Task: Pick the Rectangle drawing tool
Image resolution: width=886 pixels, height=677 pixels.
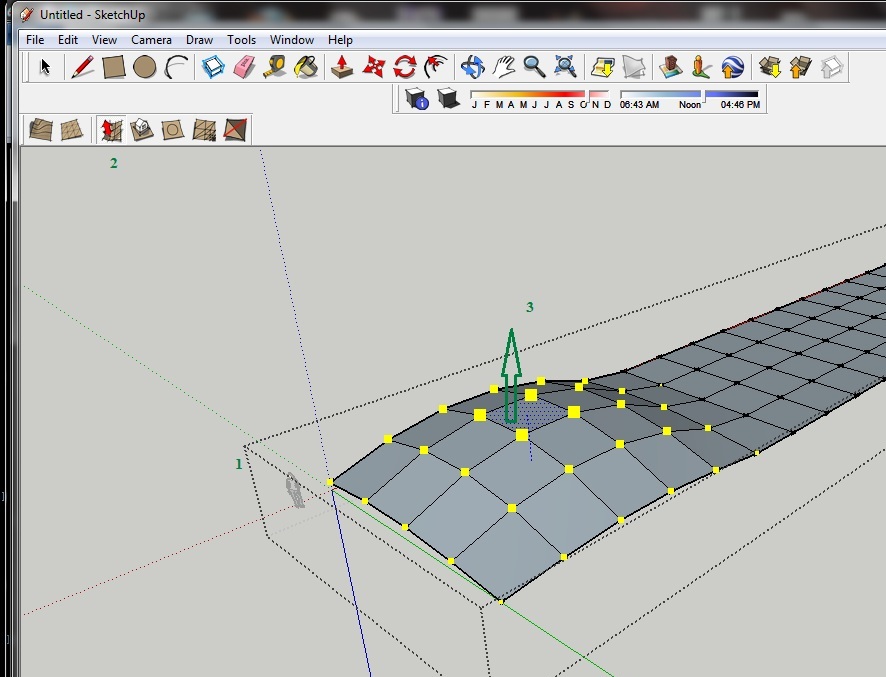Action: (114, 67)
